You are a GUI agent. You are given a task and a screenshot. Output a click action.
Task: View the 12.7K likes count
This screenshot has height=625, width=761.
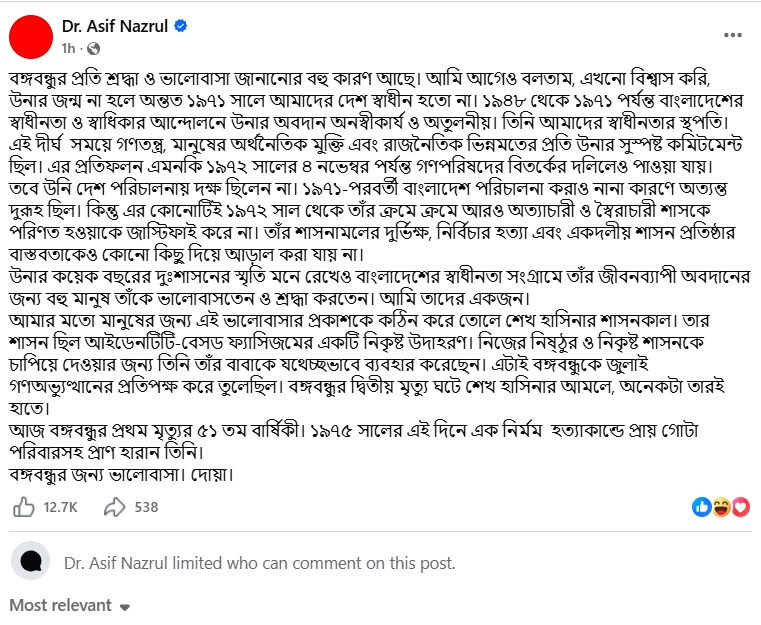click(x=60, y=507)
